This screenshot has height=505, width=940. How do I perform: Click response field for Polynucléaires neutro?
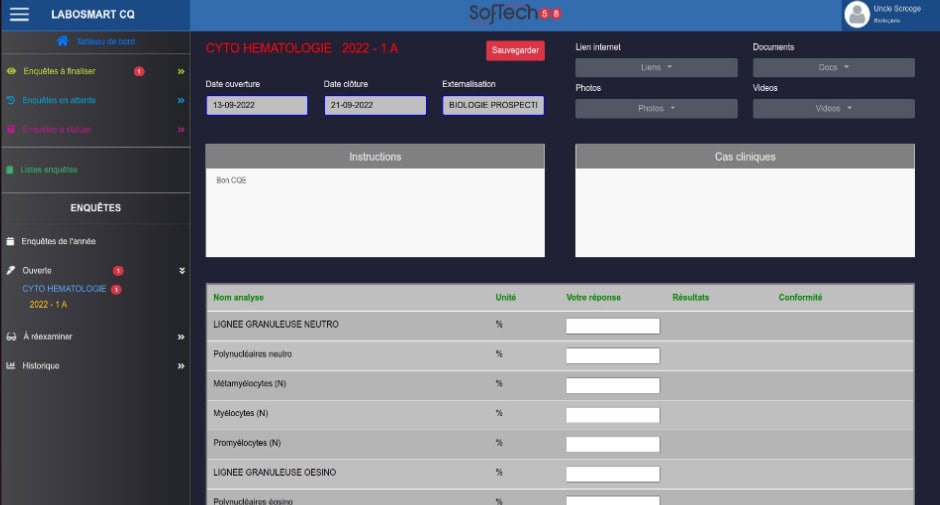tap(613, 356)
